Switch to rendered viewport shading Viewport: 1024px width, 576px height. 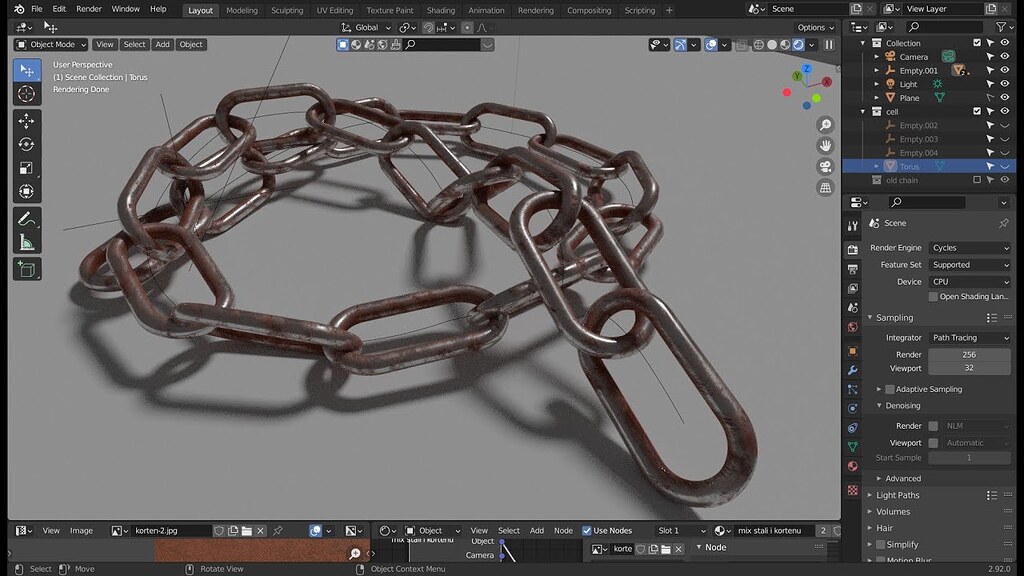(798, 45)
